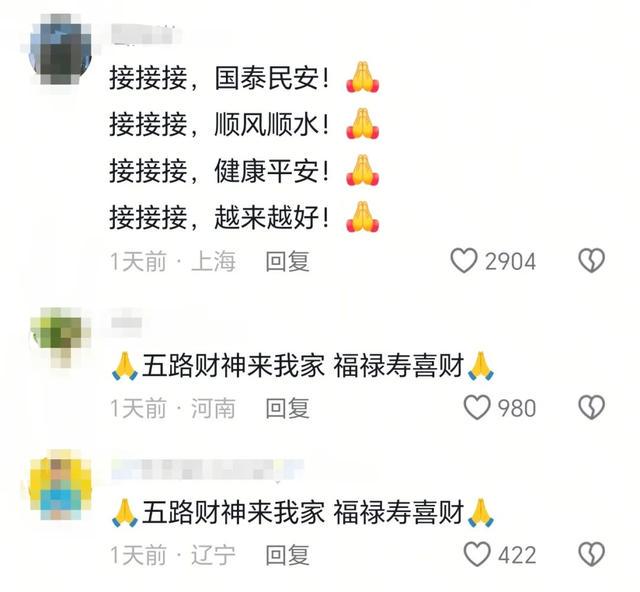The width and height of the screenshot is (640, 592).
Task: Reply (回复) to the Liaoning comment
Action: coord(288,555)
